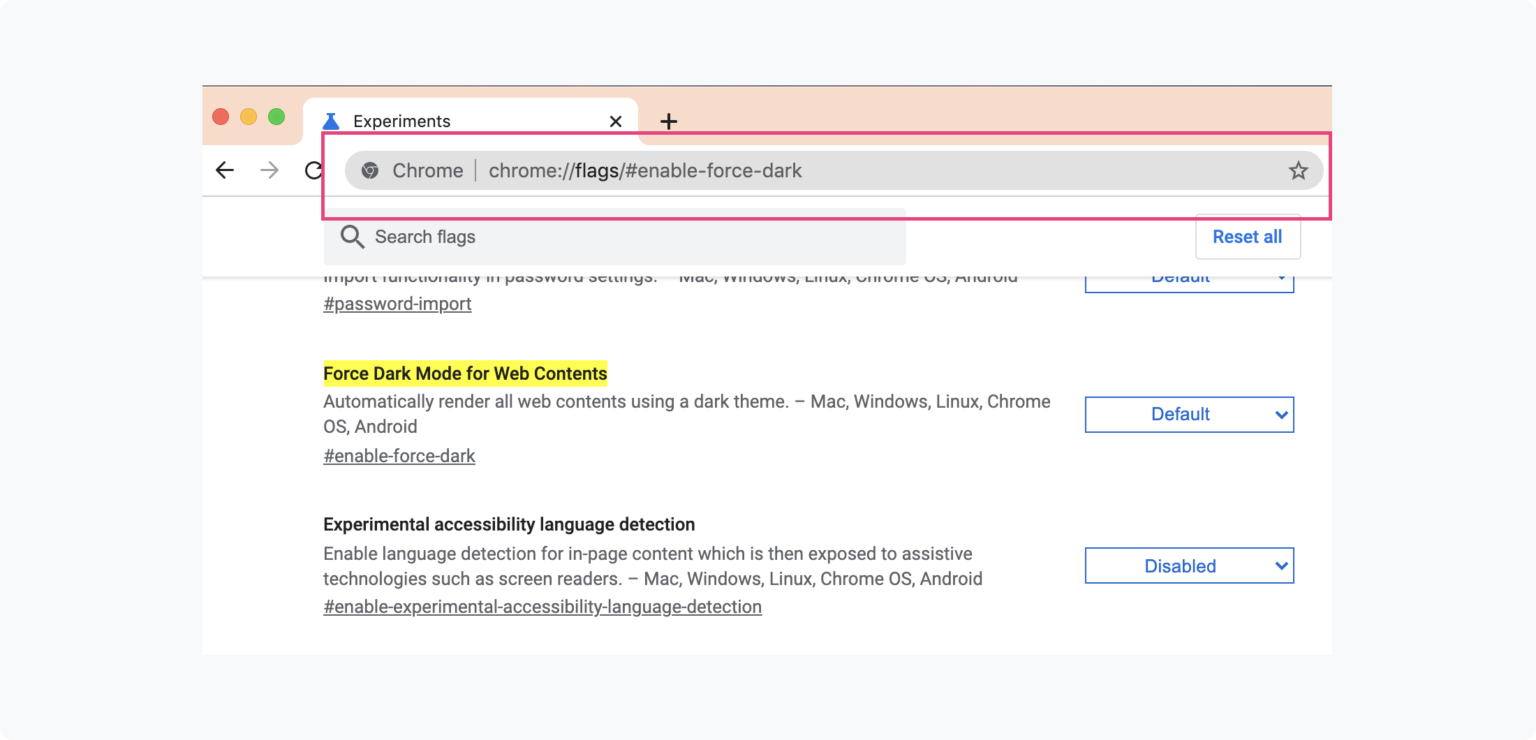
Task: Click the bookmark star in the address bar
Action: click(x=1297, y=170)
